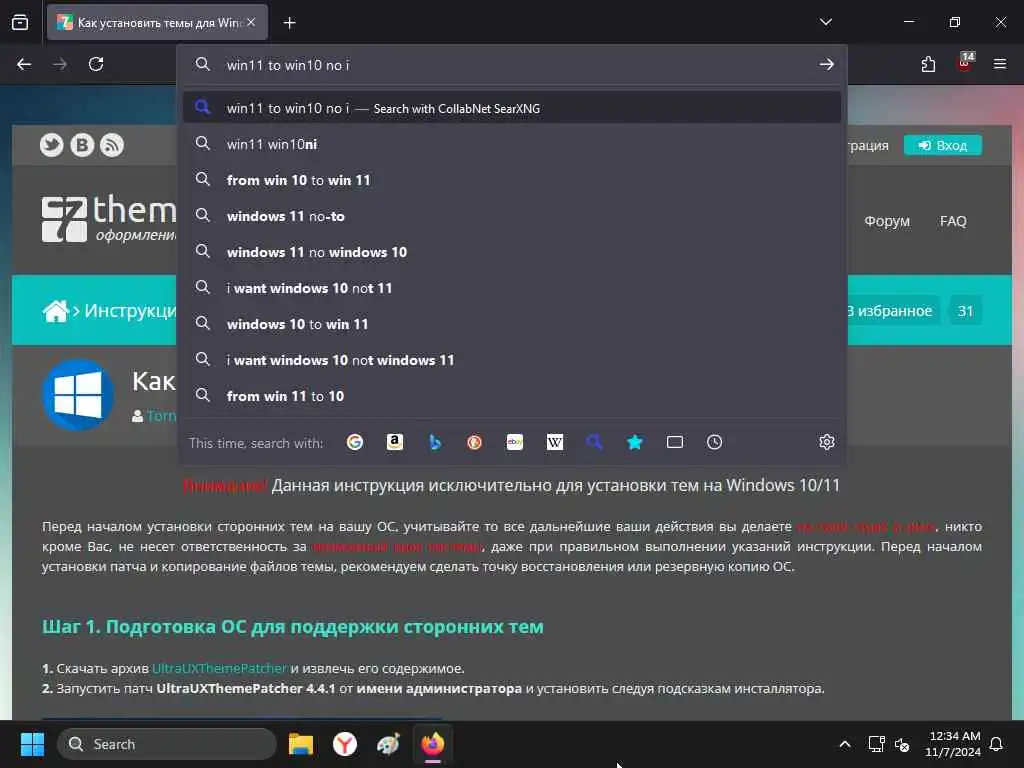The width and height of the screenshot is (1024, 768).
Task: Open notifications bell icon
Action: 997,744
